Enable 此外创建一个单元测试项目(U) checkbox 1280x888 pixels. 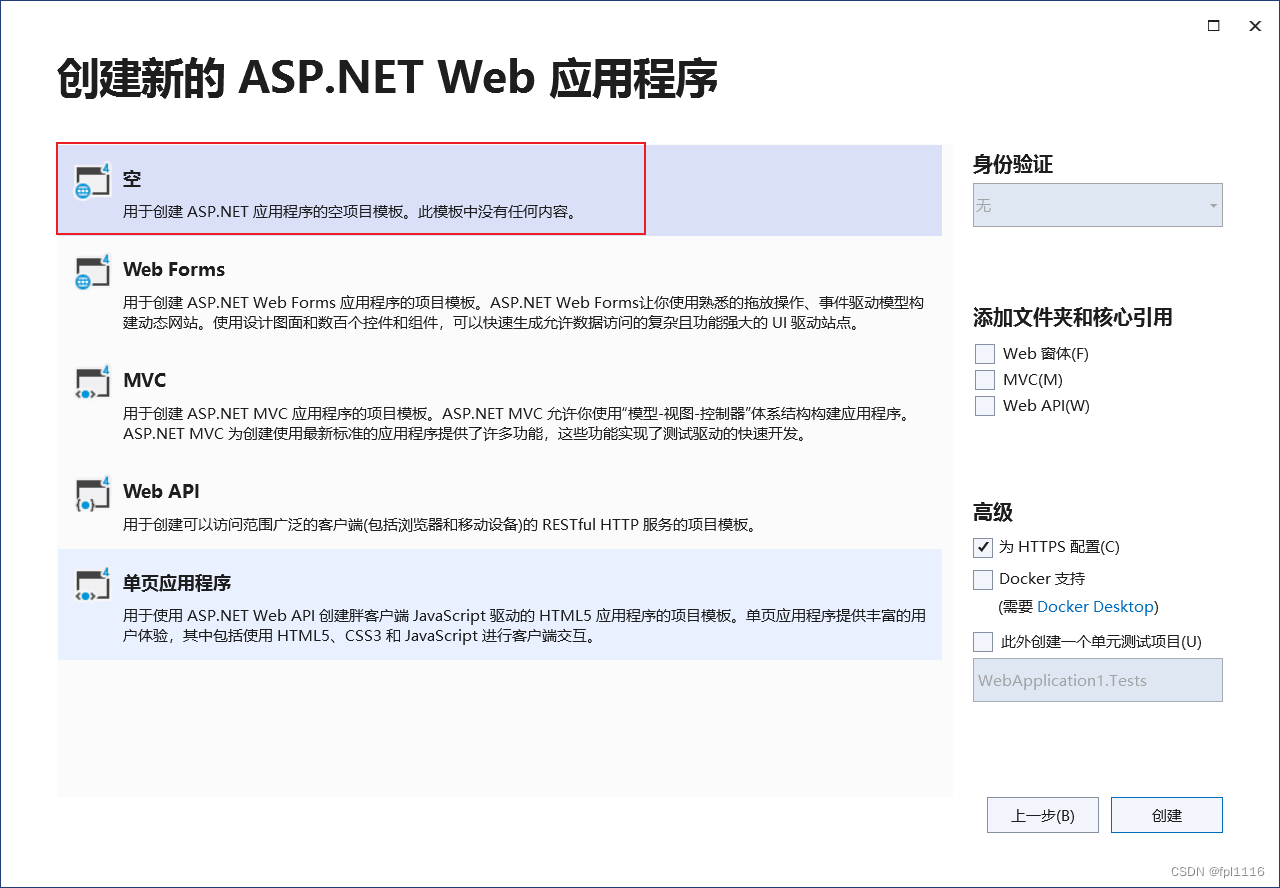[983, 642]
